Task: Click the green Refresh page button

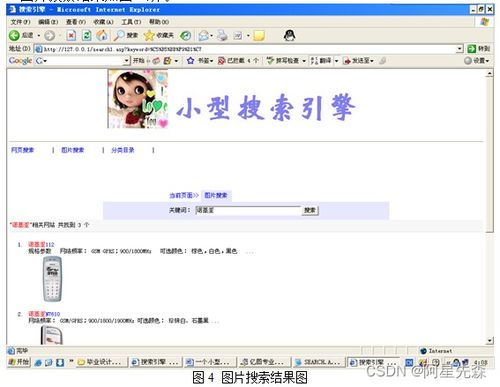Action: click(86, 35)
